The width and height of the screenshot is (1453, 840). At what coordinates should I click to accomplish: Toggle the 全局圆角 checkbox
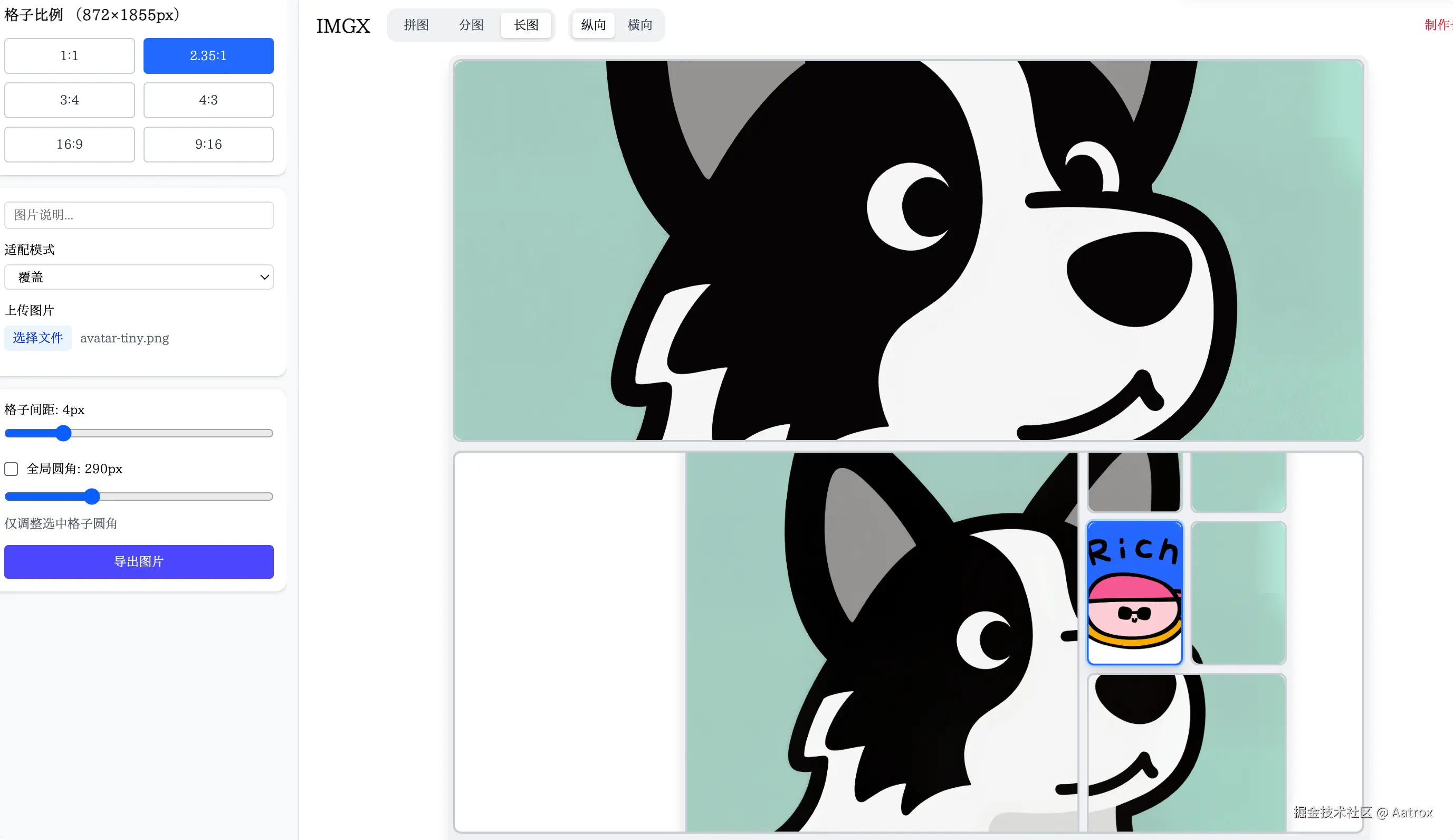12,469
